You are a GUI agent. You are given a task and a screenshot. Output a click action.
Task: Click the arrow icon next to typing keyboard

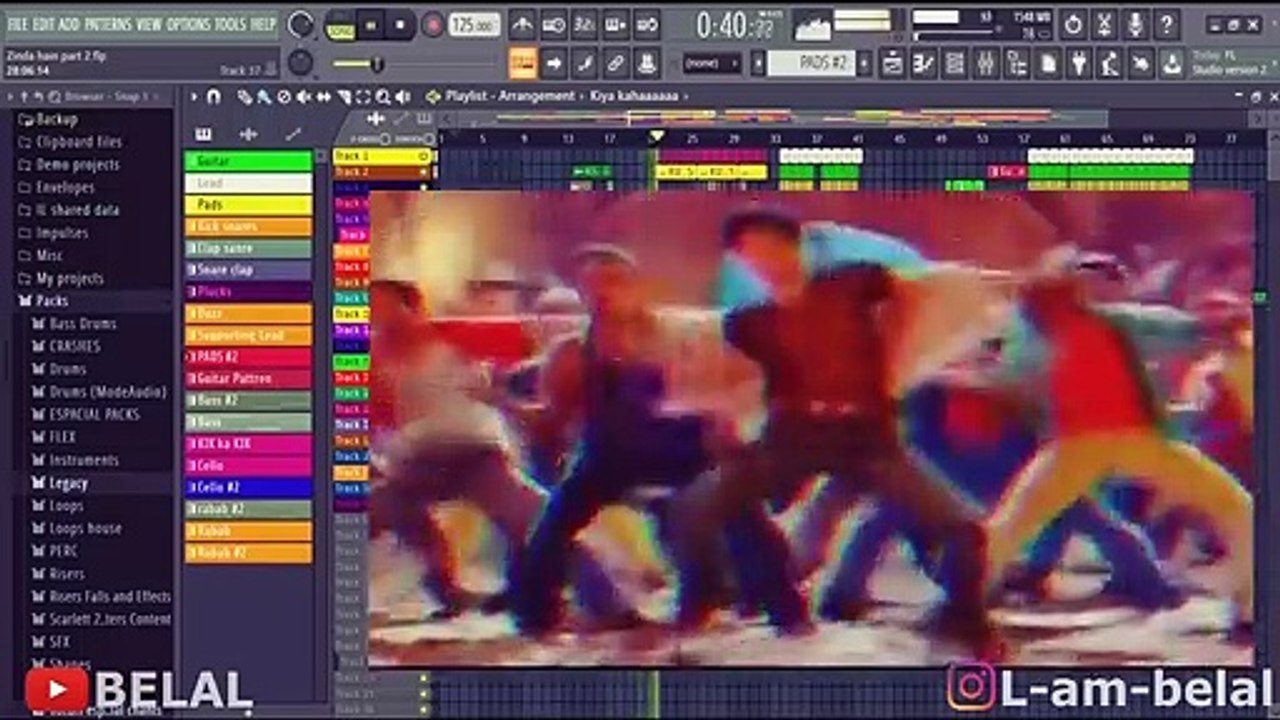click(x=553, y=63)
